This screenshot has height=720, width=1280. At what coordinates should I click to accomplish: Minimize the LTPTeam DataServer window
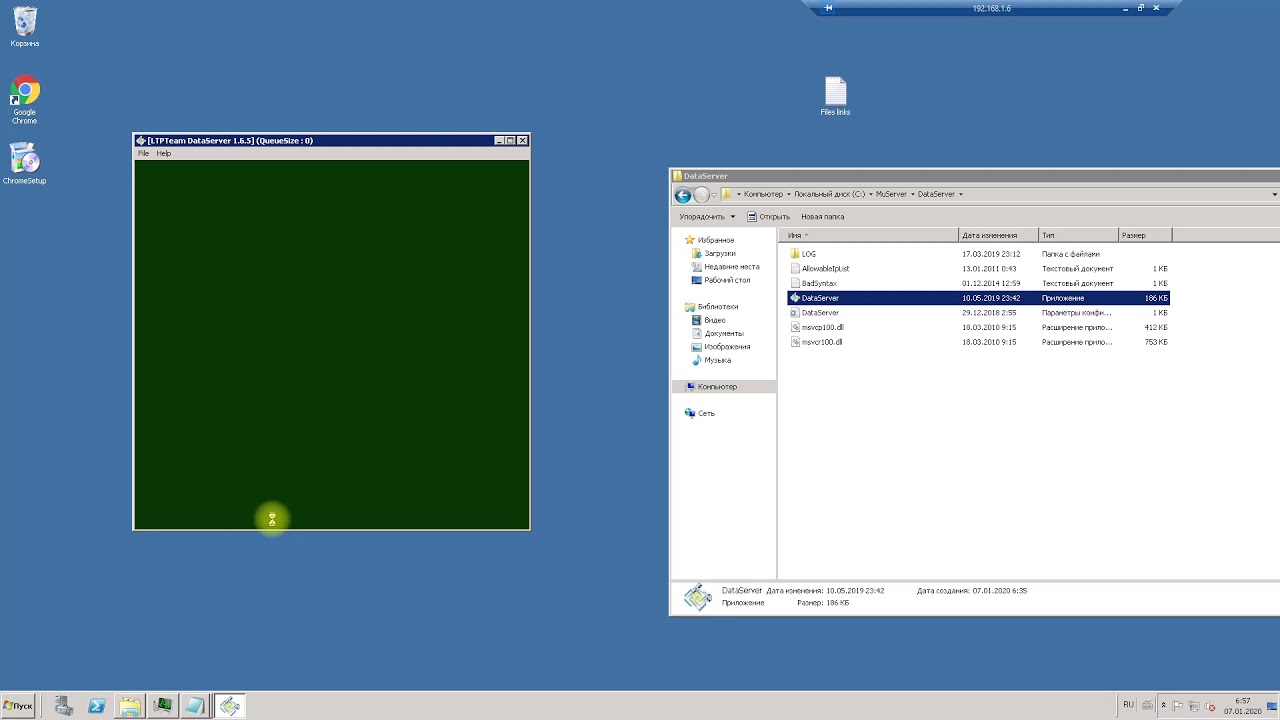(500, 141)
